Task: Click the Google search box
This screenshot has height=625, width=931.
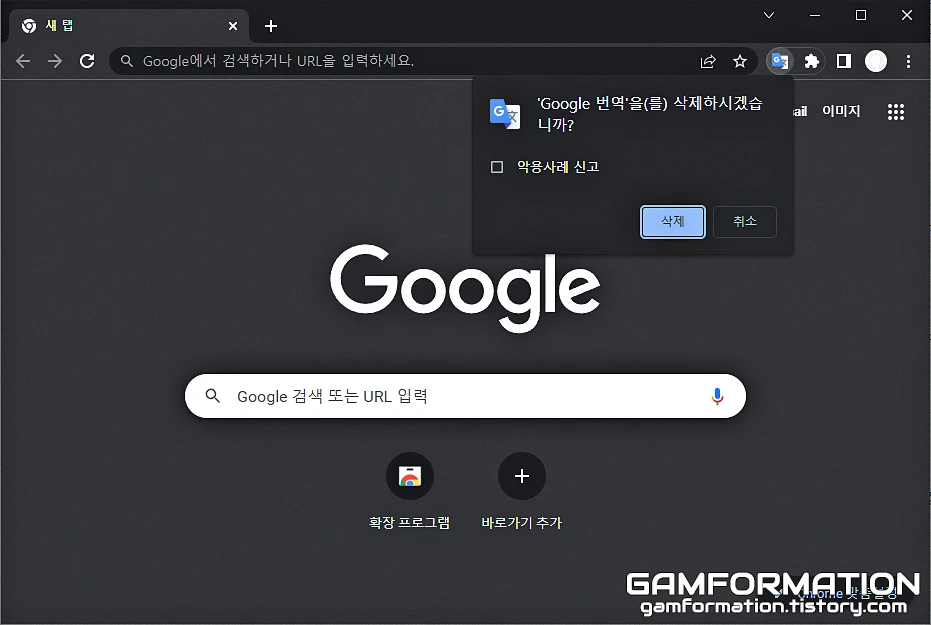Action: [465, 396]
